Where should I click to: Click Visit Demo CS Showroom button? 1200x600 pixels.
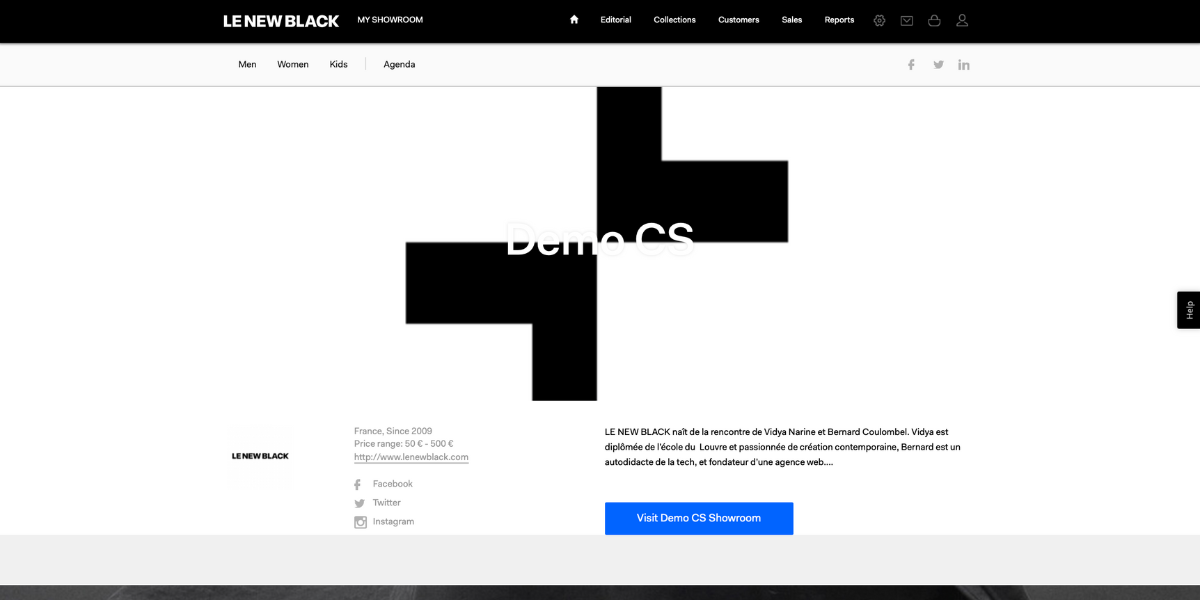tap(699, 518)
